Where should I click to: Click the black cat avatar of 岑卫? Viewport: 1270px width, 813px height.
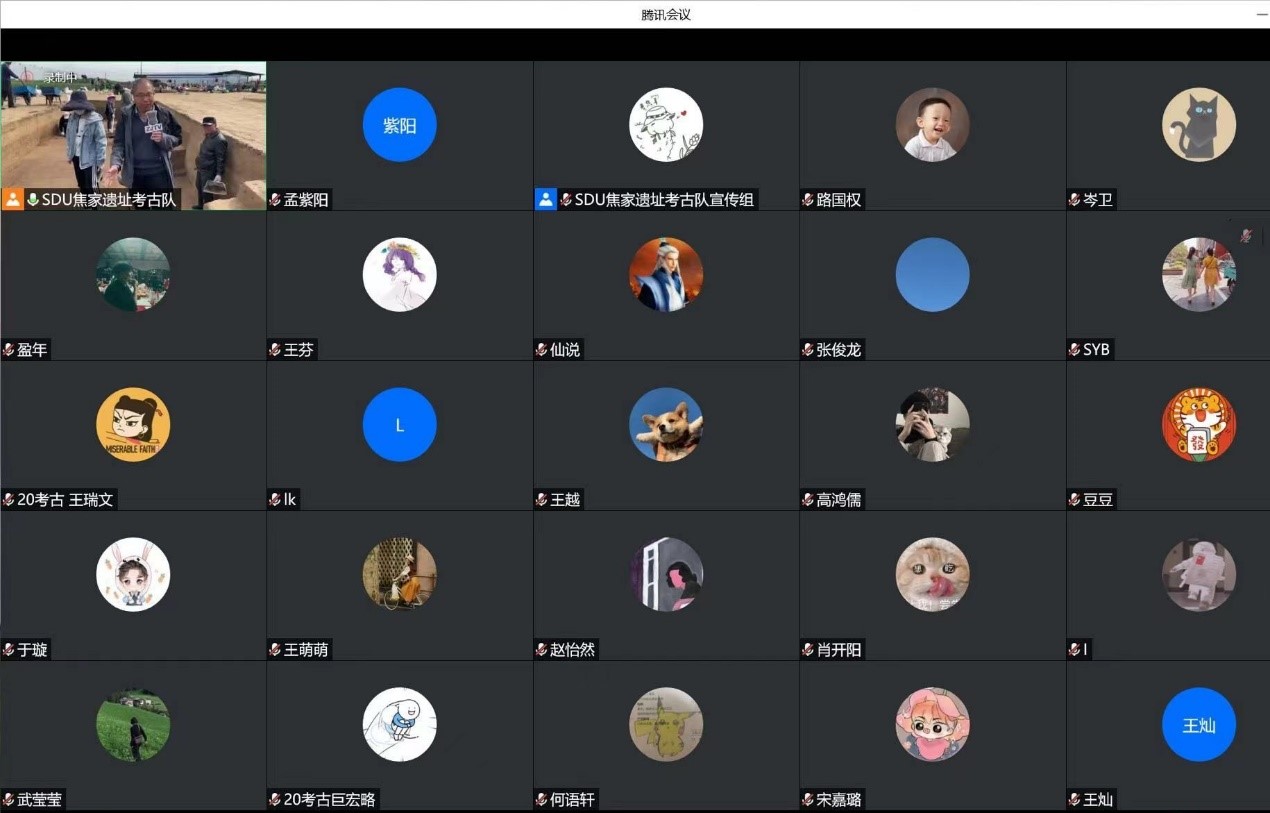(x=1198, y=125)
